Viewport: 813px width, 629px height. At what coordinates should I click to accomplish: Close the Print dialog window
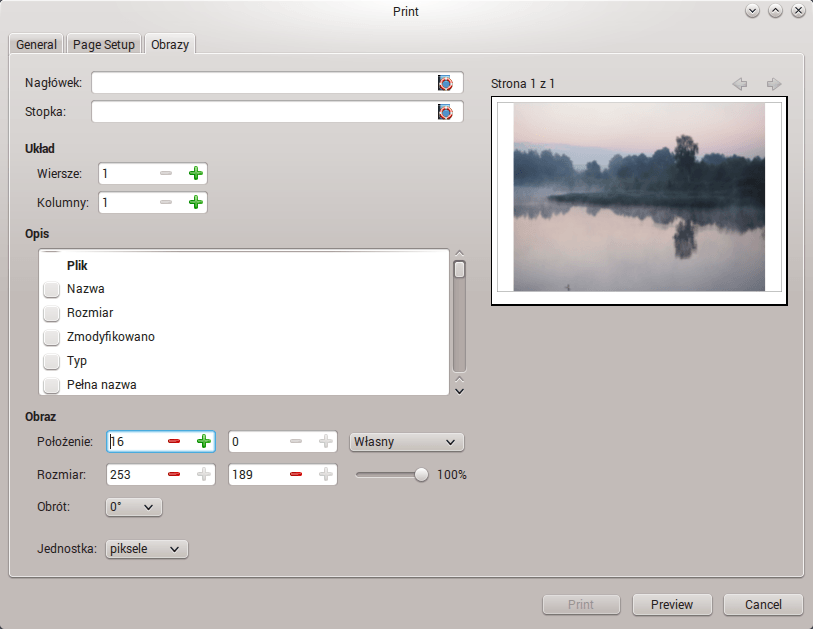pos(798,11)
